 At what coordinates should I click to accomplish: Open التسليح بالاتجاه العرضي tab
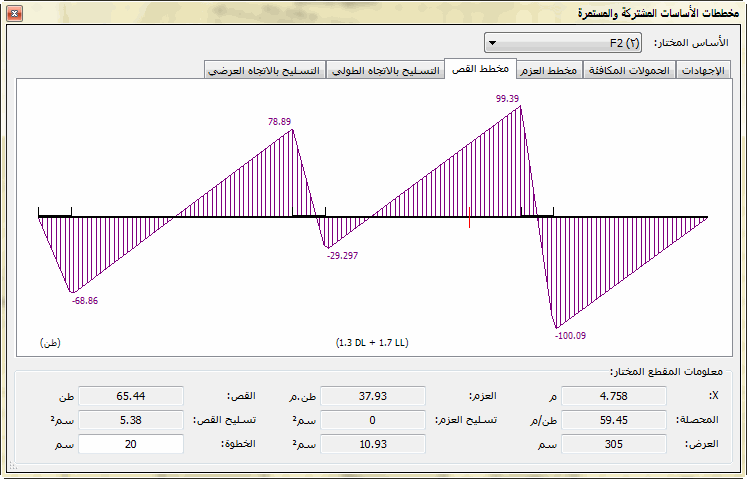tap(265, 70)
